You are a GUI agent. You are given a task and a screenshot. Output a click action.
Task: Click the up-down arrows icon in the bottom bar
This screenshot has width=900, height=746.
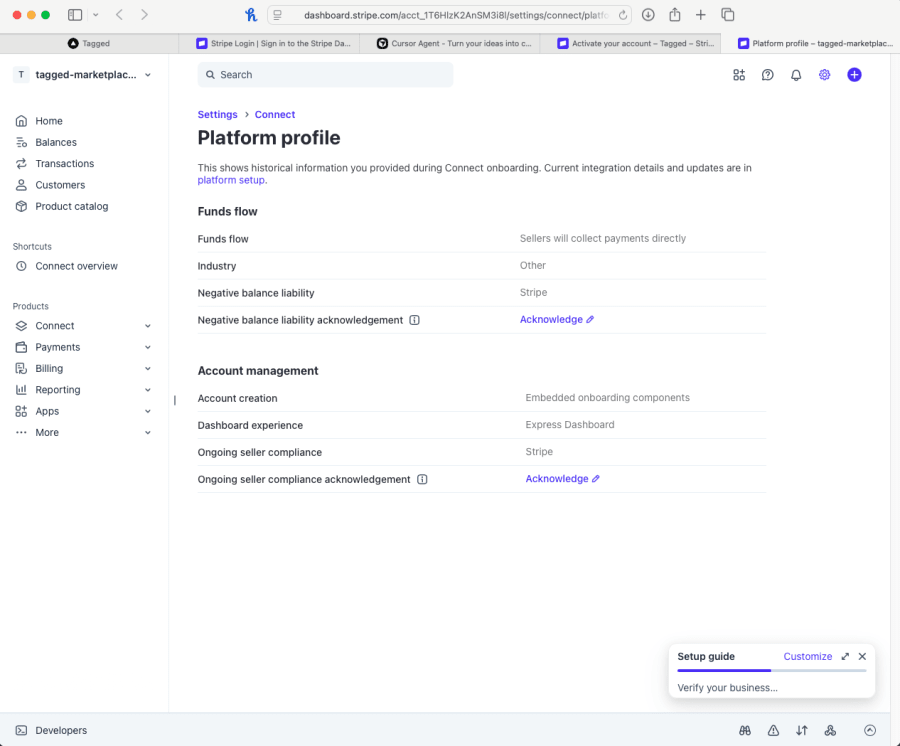pyautogui.click(x=802, y=731)
